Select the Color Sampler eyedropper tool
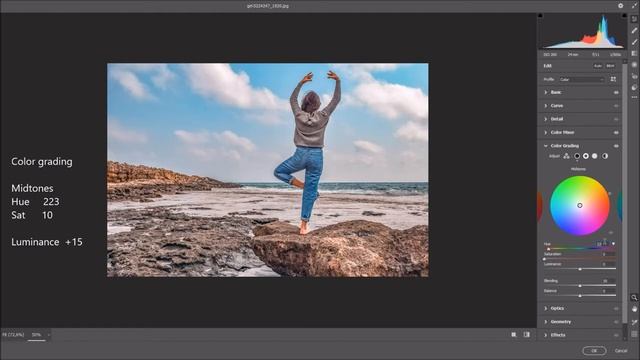 [x=634, y=322]
